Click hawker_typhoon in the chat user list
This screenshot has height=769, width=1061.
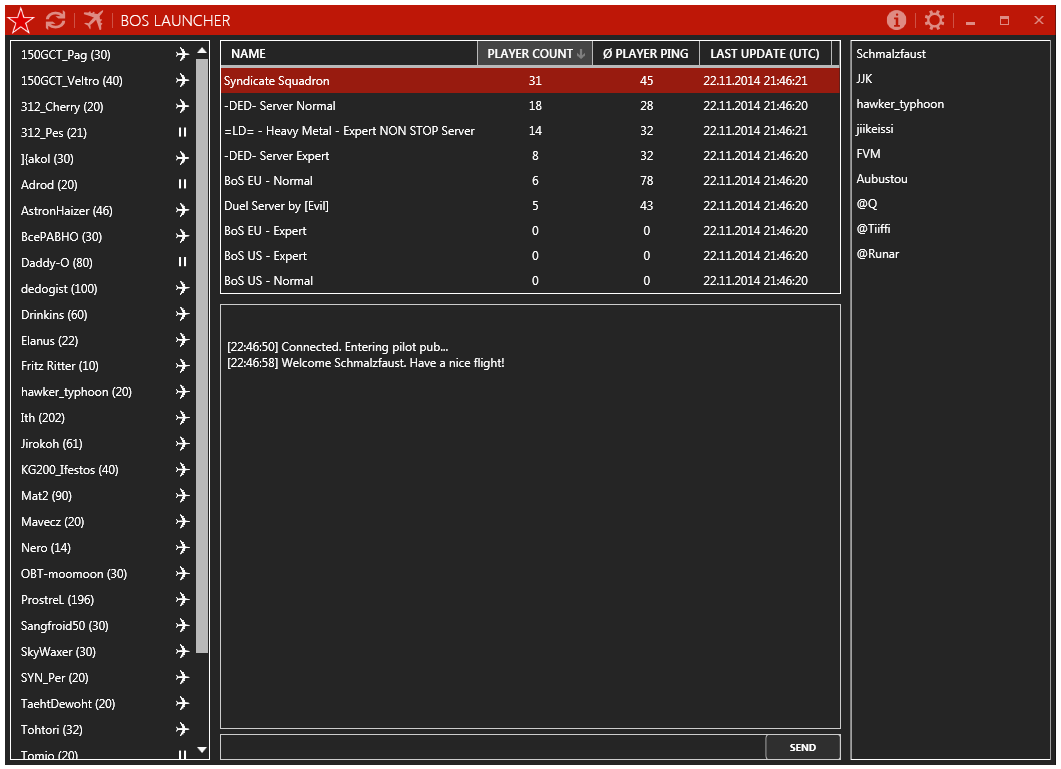900,104
